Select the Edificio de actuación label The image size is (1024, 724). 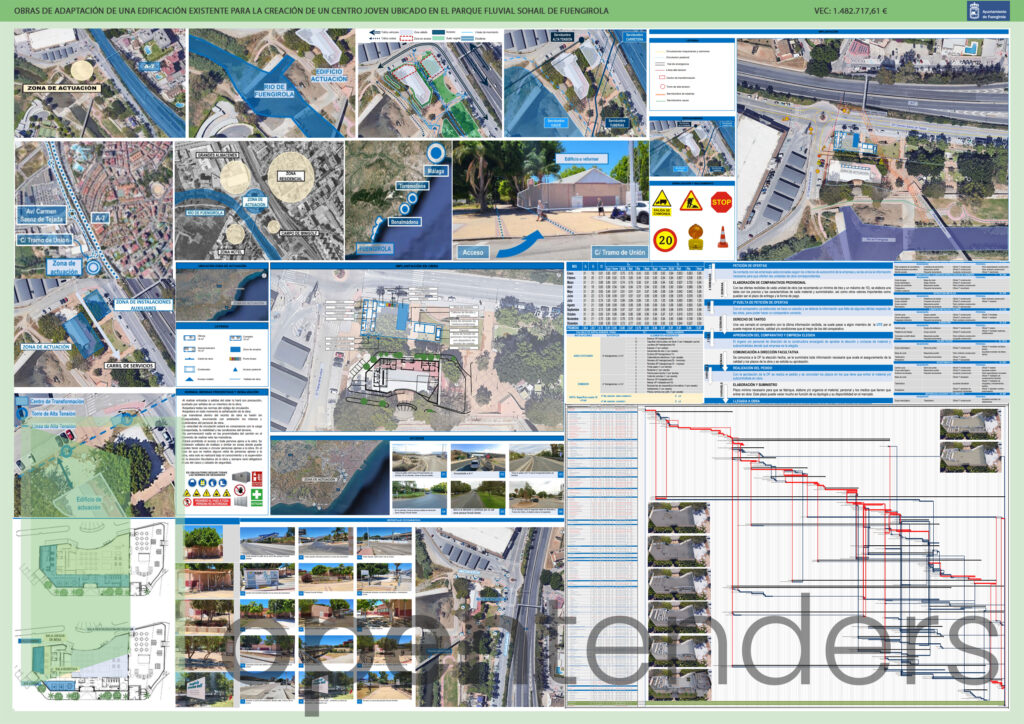(x=89, y=503)
